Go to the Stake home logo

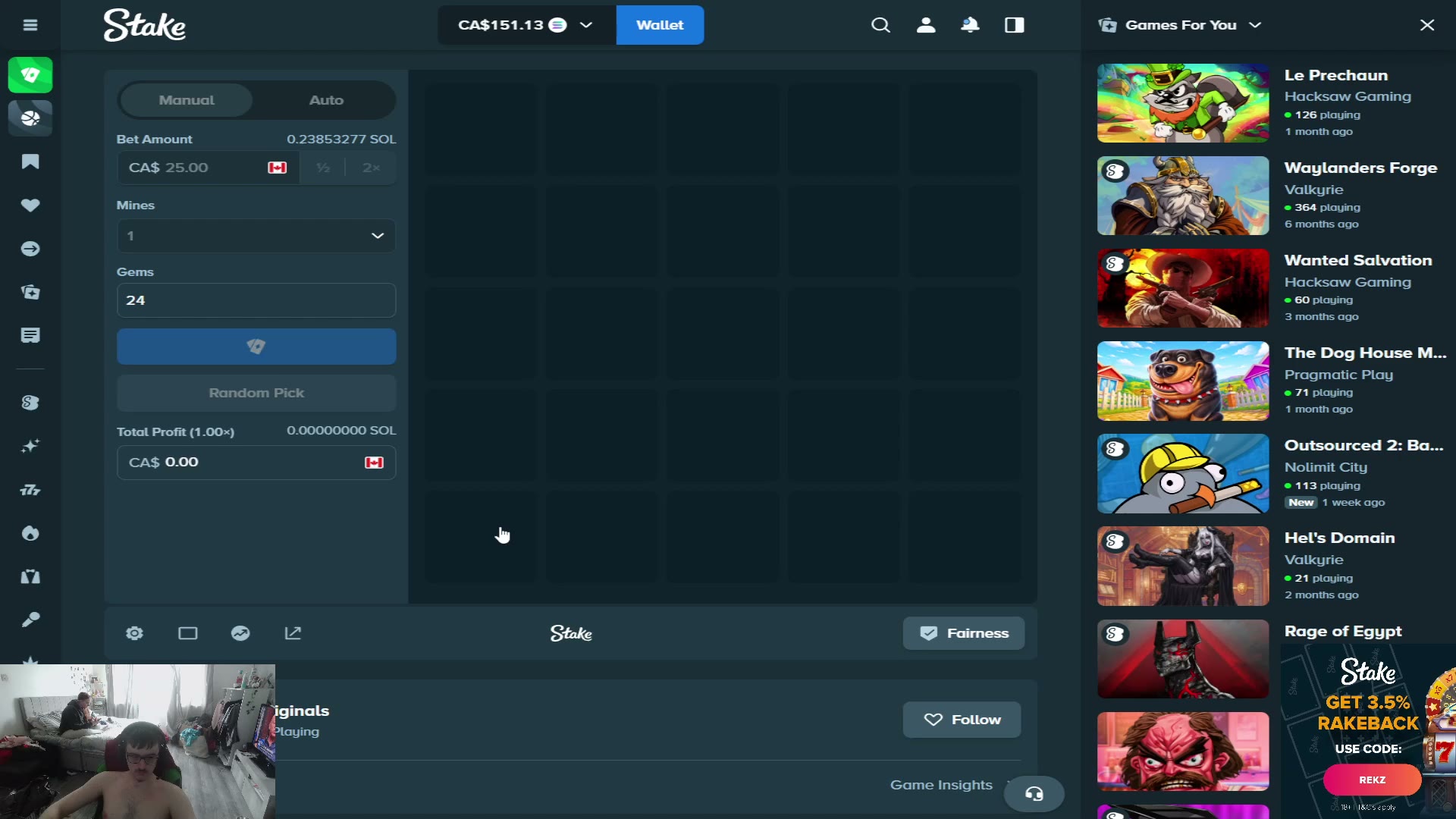tap(145, 25)
